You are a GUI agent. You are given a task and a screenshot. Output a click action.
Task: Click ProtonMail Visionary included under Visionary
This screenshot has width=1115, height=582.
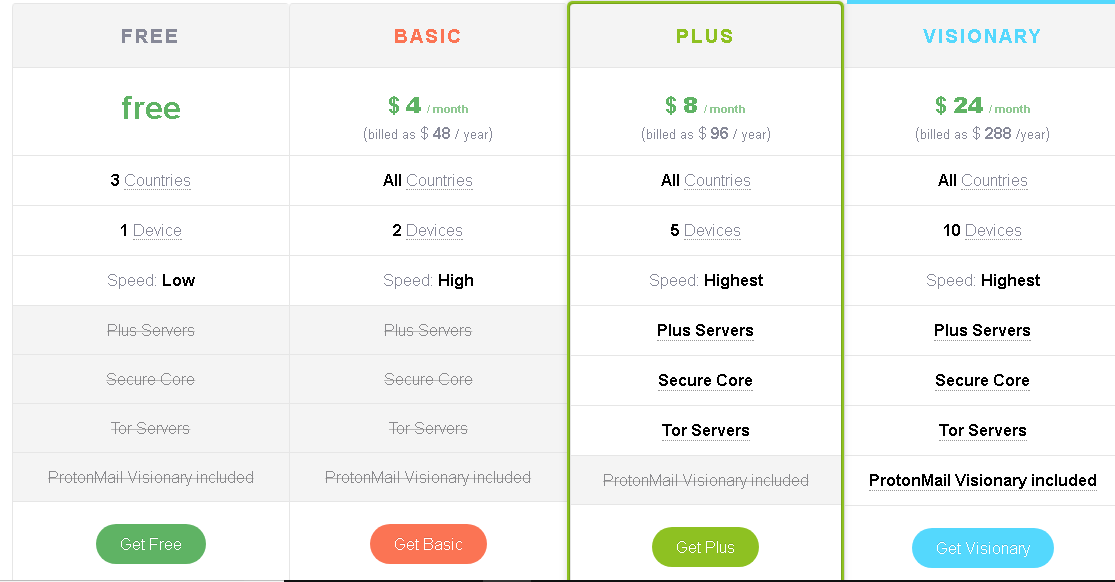coord(982,480)
